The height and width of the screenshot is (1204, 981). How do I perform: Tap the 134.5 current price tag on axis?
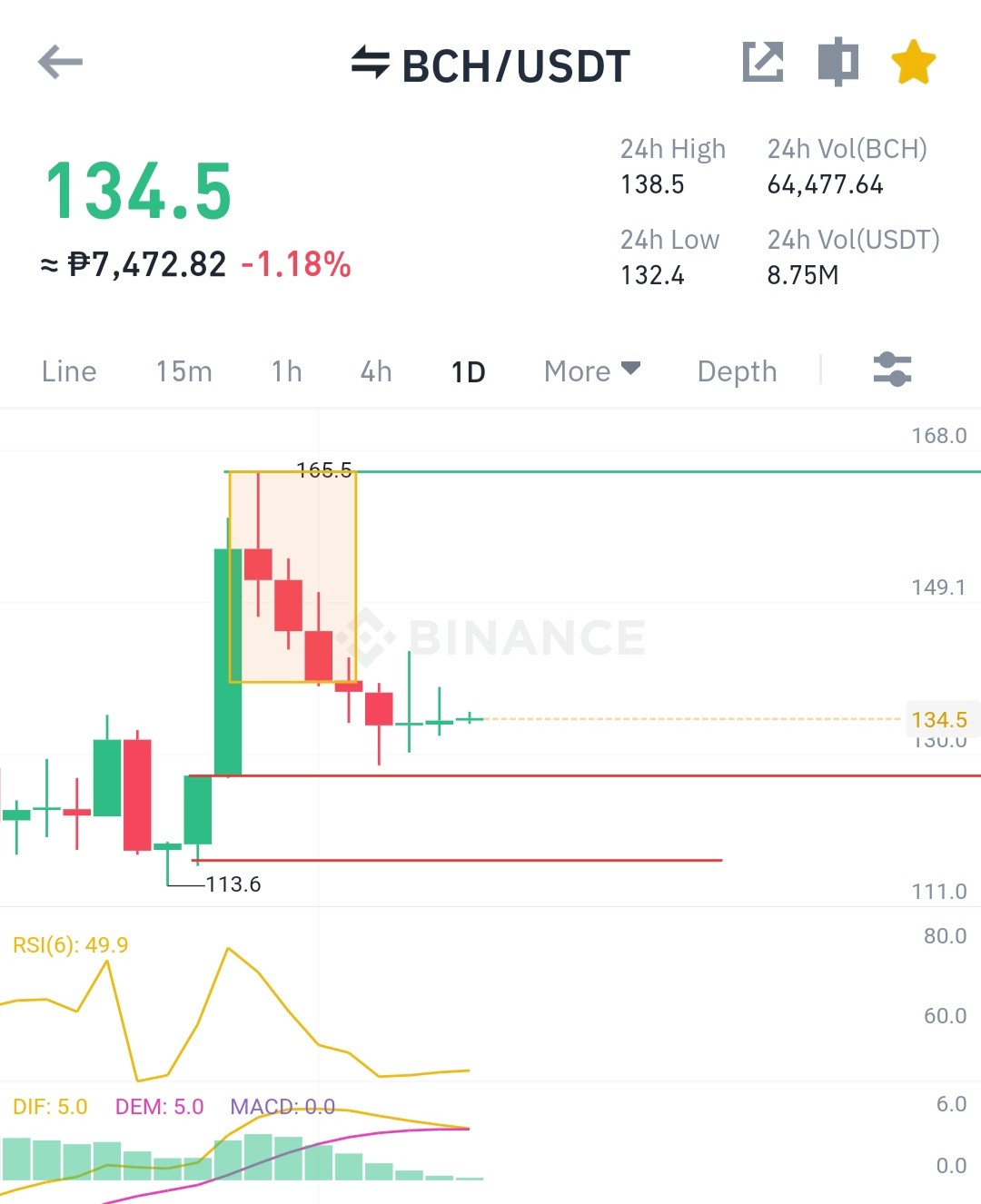coord(939,719)
